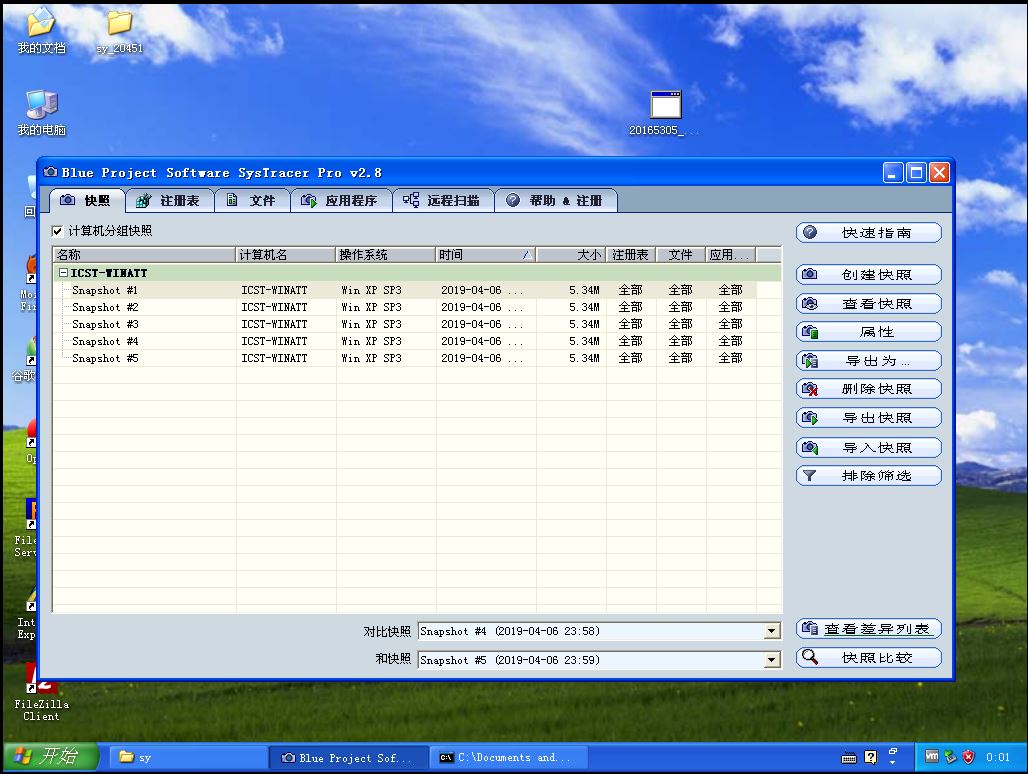Image resolution: width=1028 pixels, height=774 pixels.
Task: Select the Snapshot #3 row
Action: (x=417, y=324)
